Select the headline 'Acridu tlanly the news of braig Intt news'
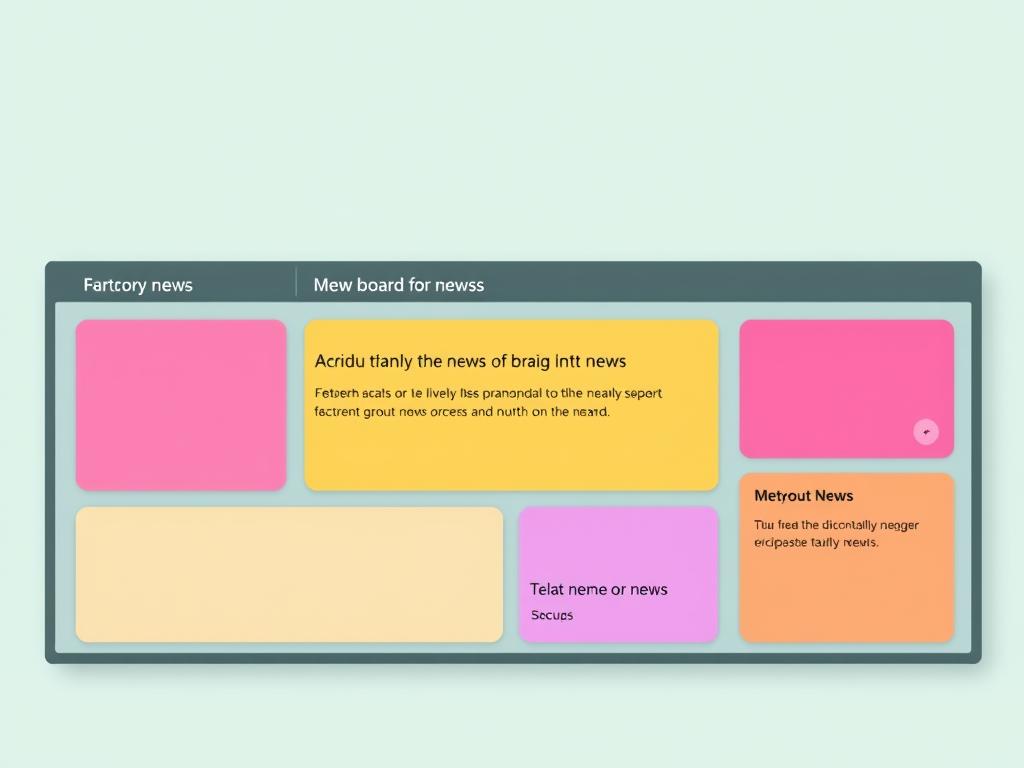 pyautogui.click(x=470, y=361)
